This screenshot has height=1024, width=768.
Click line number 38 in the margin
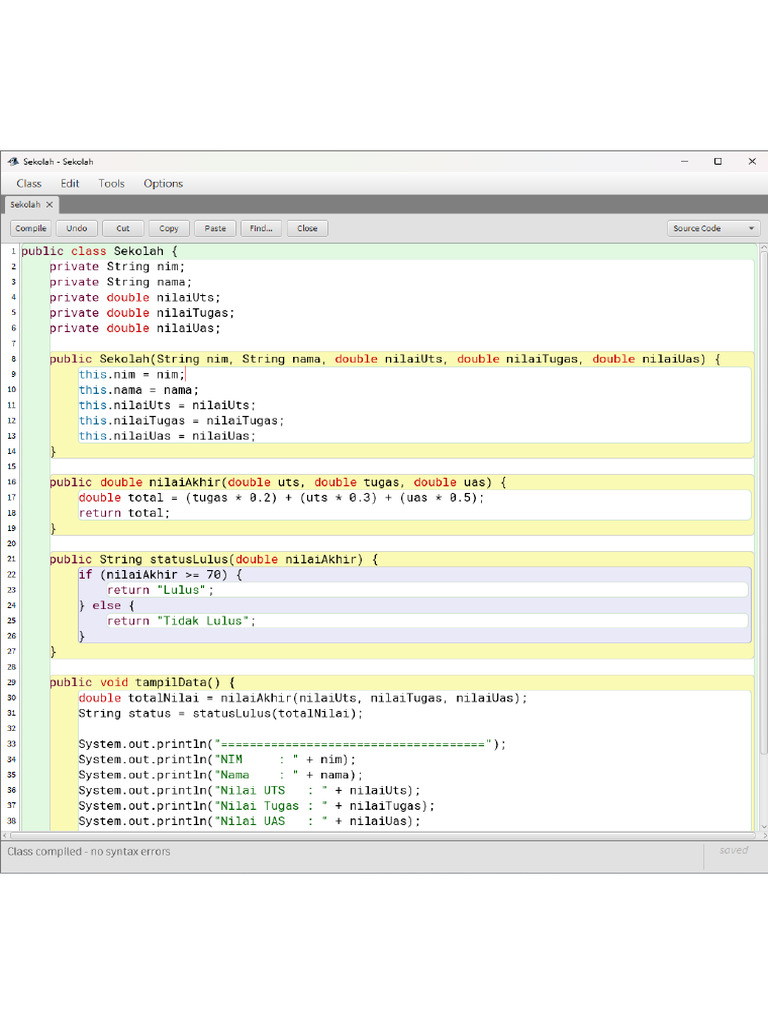(x=12, y=822)
